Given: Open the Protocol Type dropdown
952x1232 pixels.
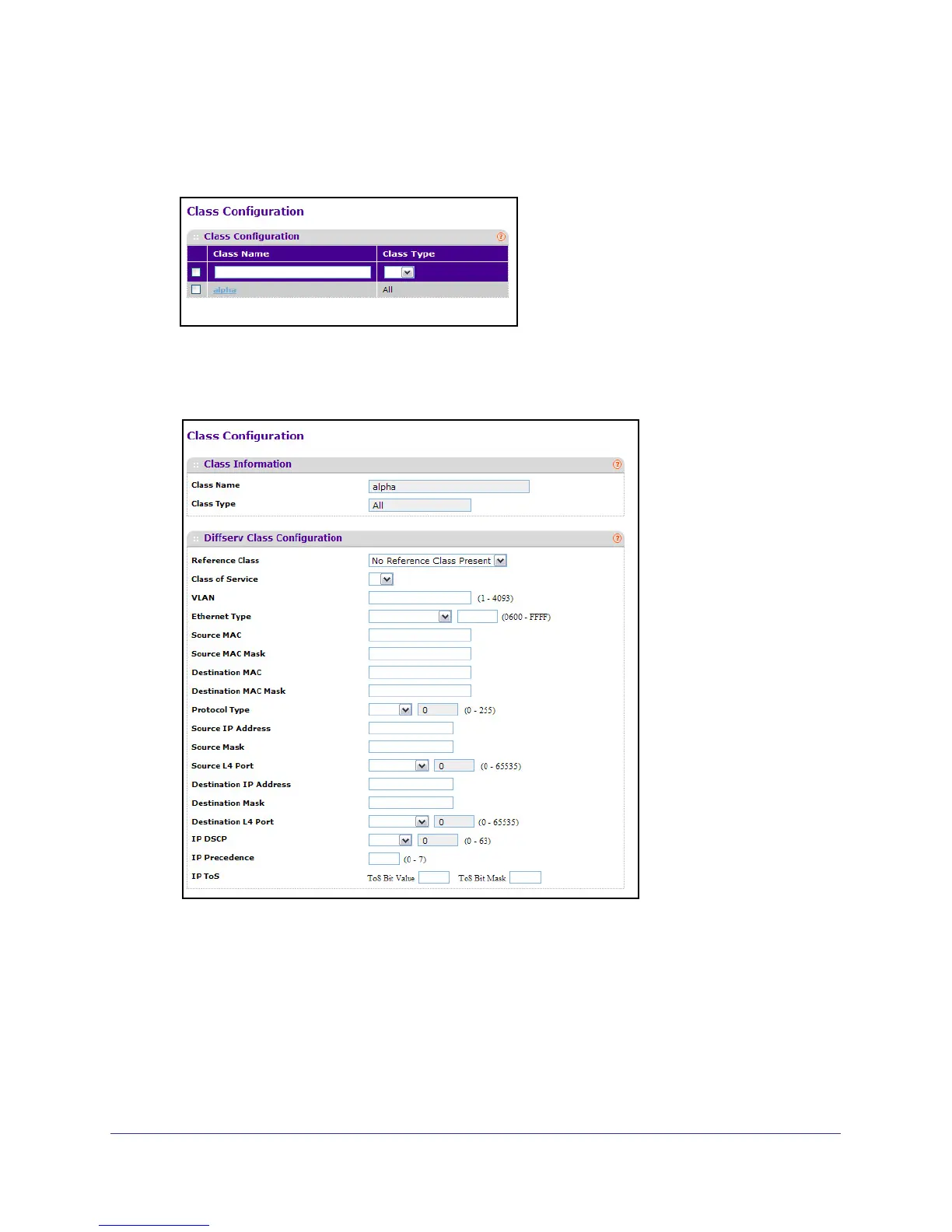Looking at the screenshot, I should tap(390, 710).
